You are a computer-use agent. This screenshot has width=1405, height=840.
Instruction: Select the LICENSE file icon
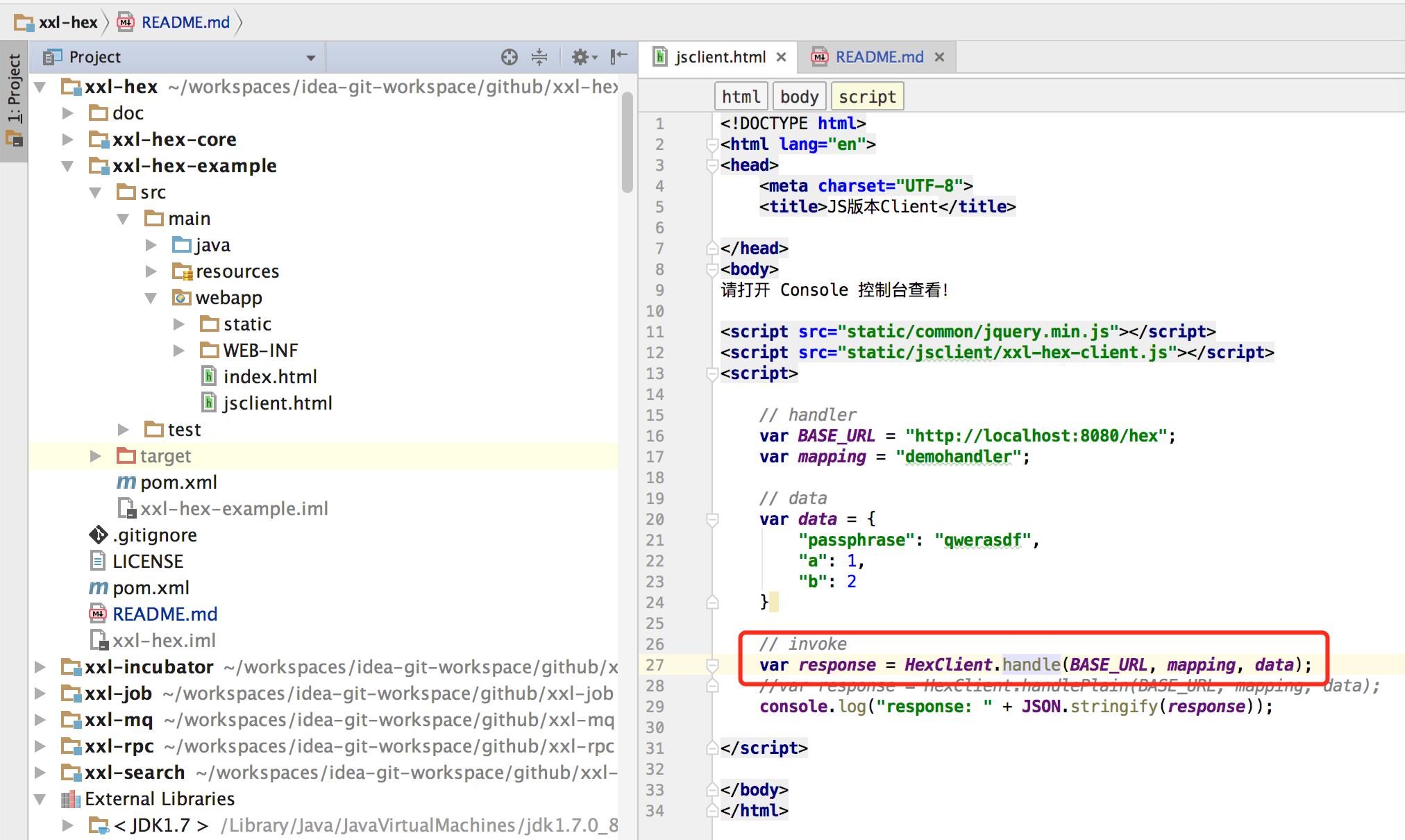[98, 561]
